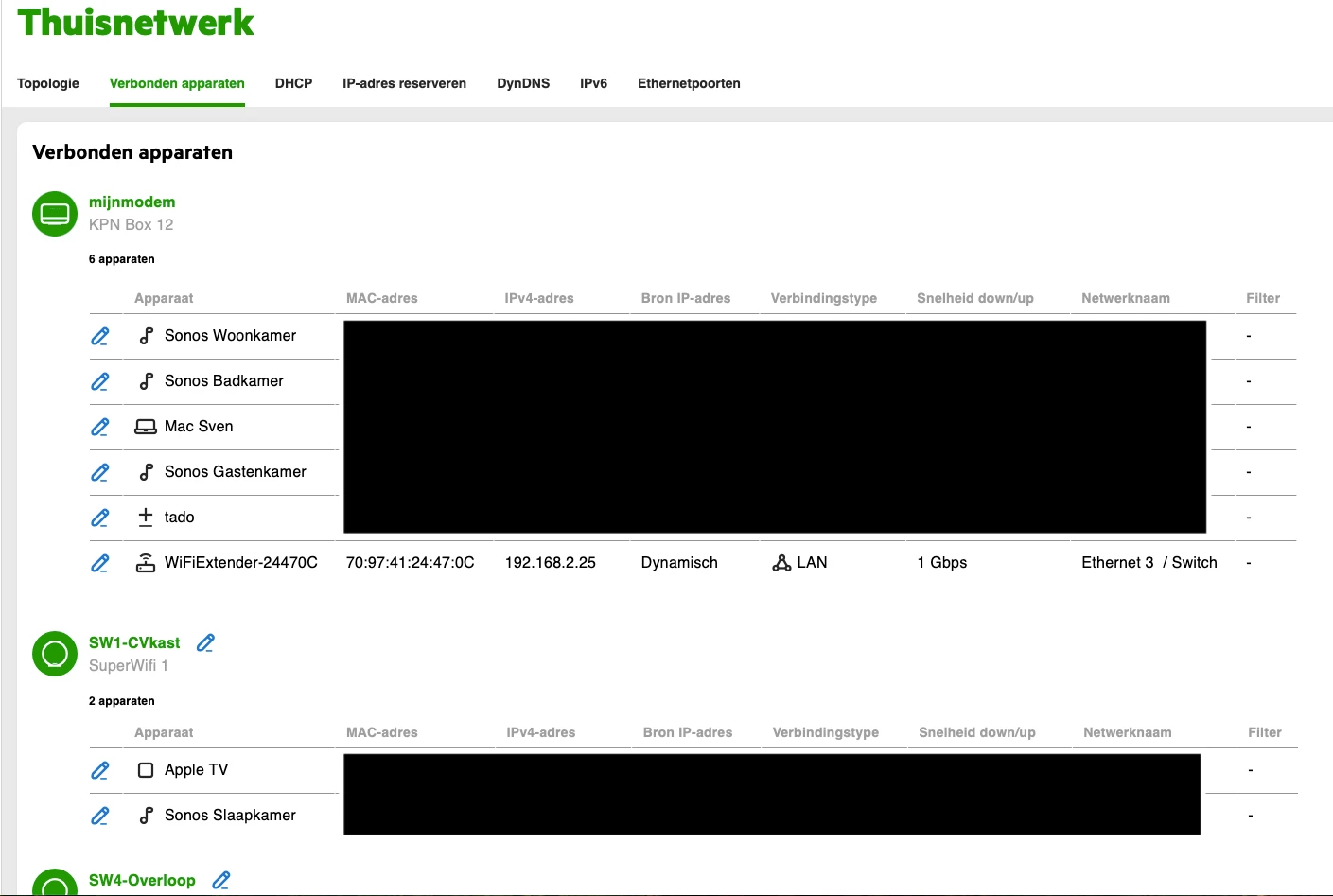Click the Sonos Woonkamer music note icon
The image size is (1333, 896).
point(146,336)
